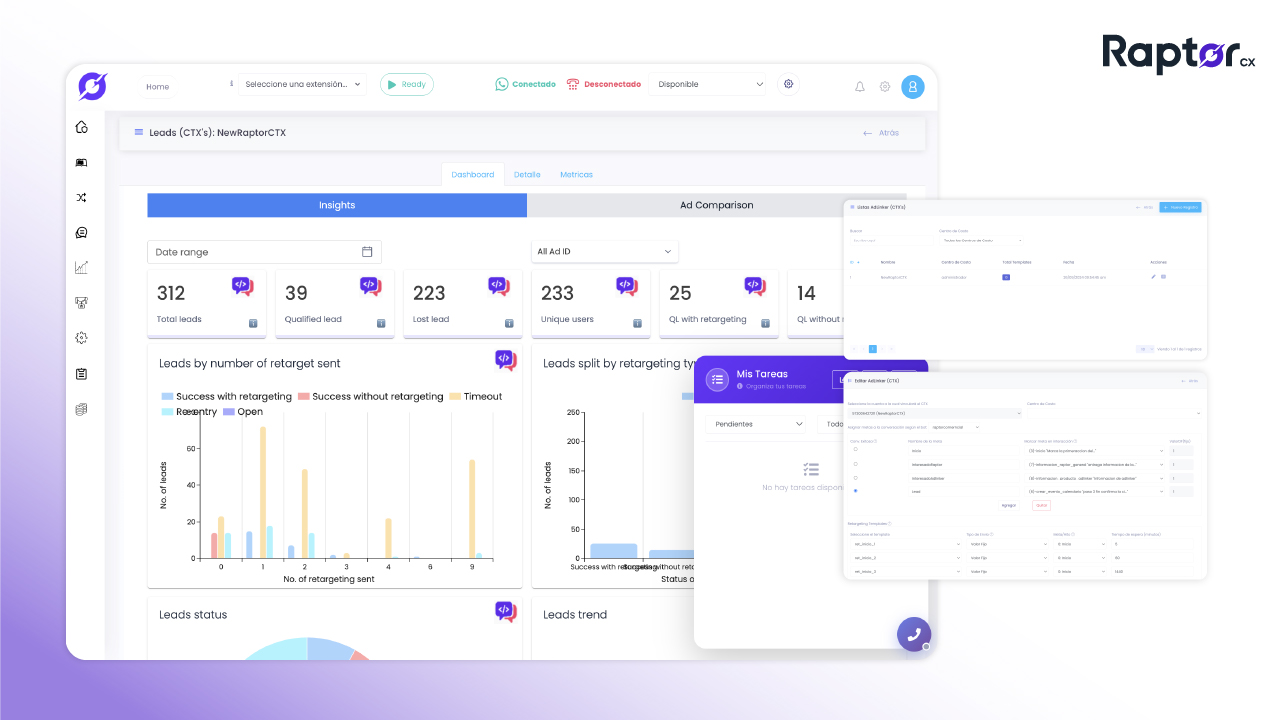Open the top bar settings gear
Screen dimensions: 1281x720
885,87
